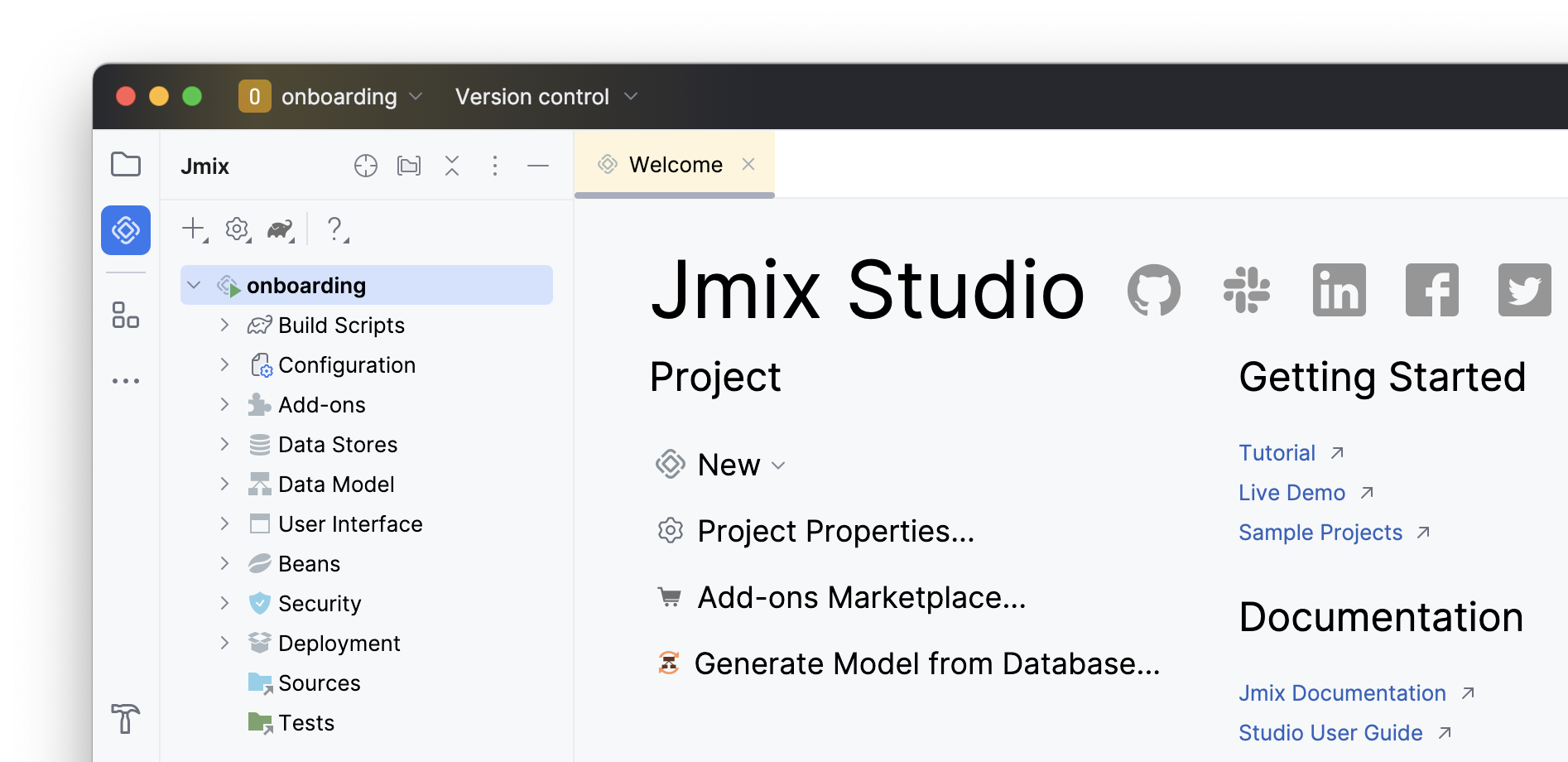Click the locate target icon in Jmix panel
The height and width of the screenshot is (762, 1568).
(x=366, y=166)
